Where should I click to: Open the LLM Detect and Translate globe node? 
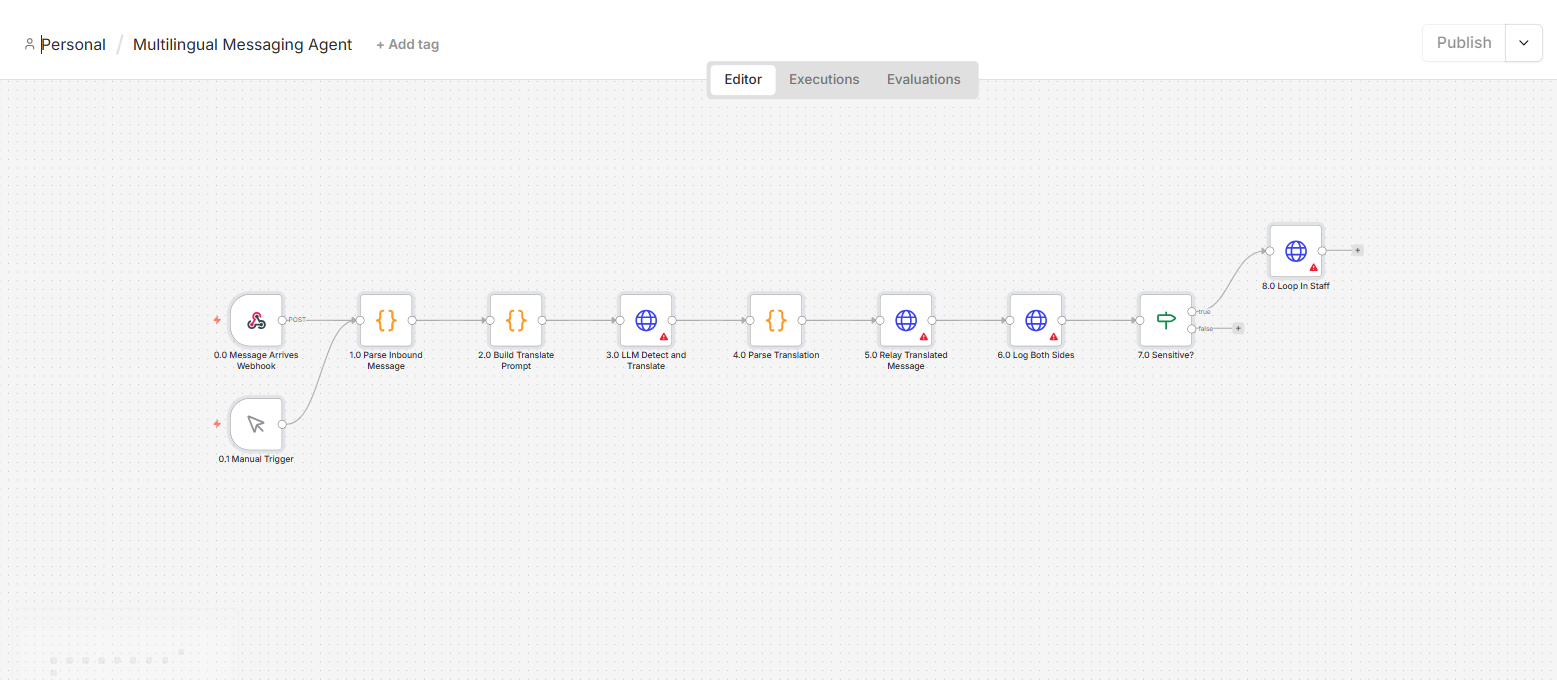646,320
